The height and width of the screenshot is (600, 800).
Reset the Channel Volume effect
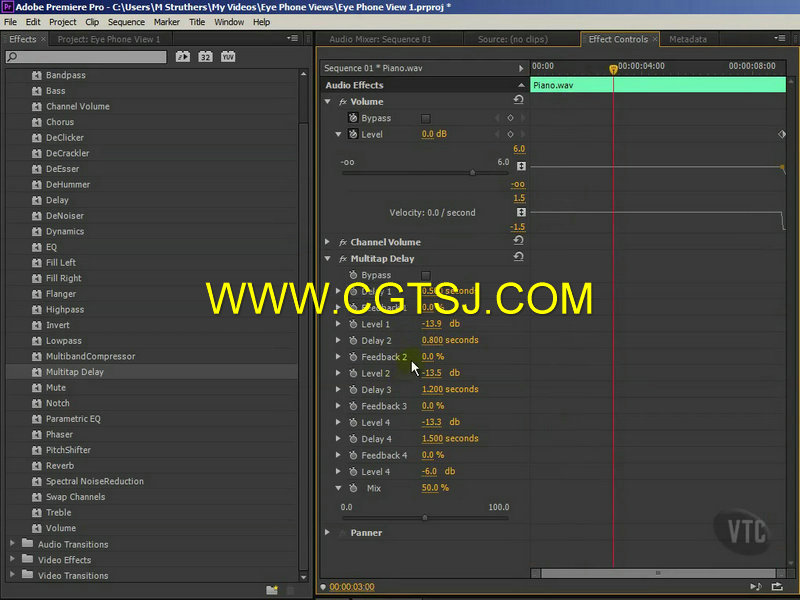(x=518, y=240)
